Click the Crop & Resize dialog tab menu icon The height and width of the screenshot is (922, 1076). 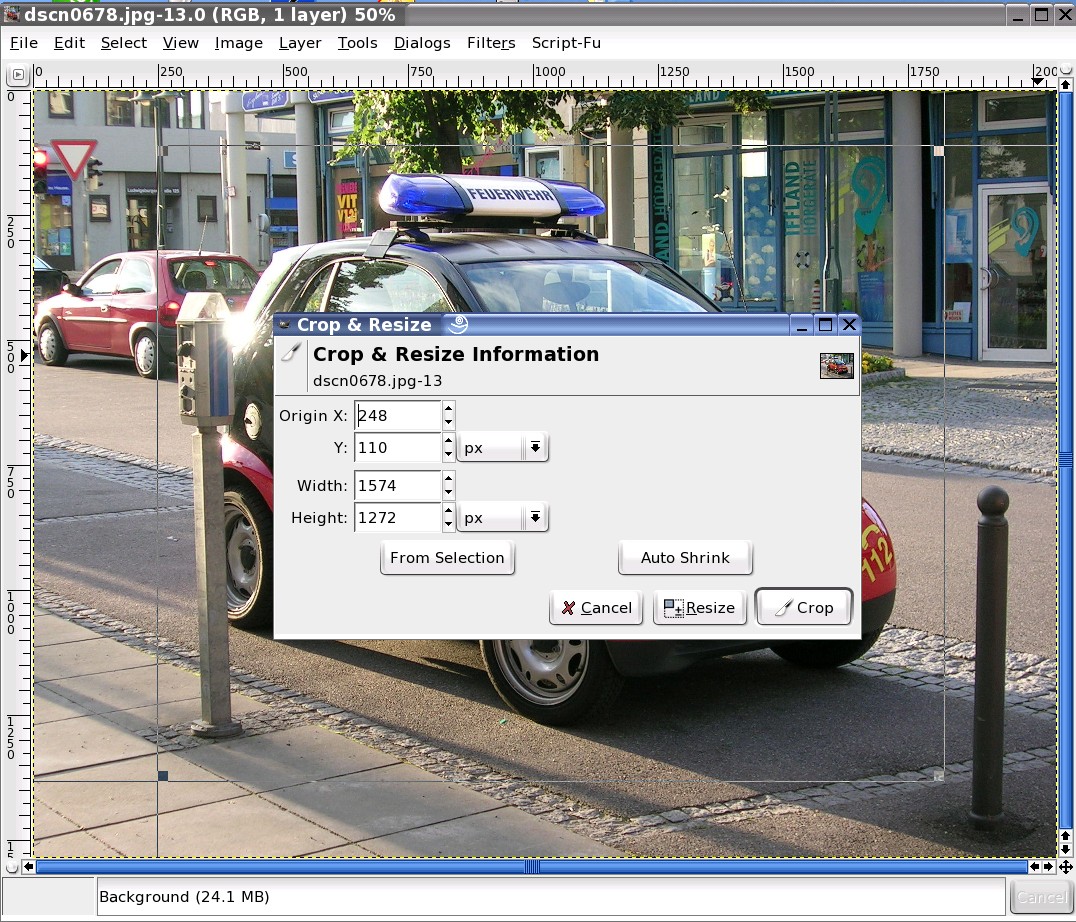click(457, 324)
